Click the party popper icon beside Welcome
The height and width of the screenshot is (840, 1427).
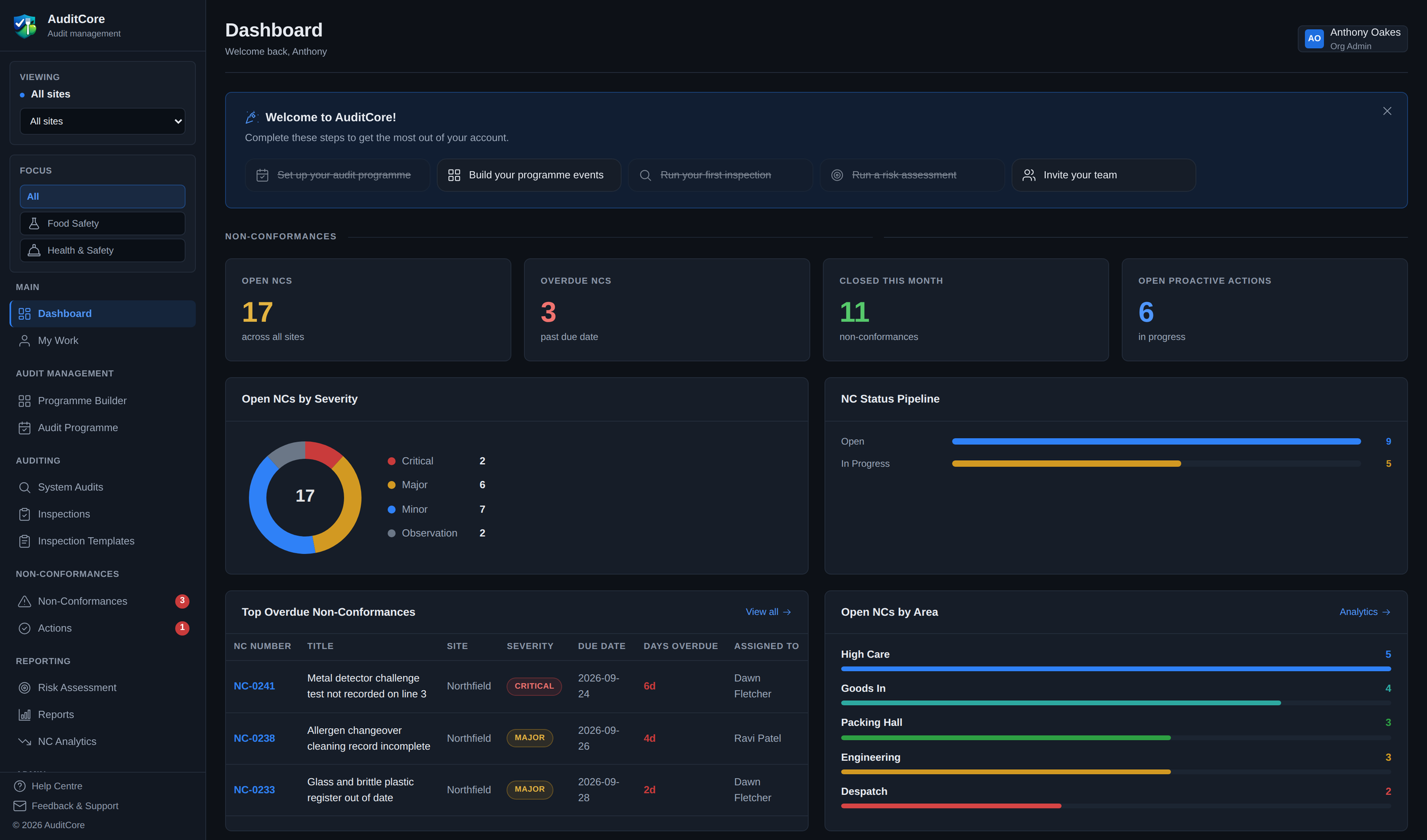coord(252,117)
